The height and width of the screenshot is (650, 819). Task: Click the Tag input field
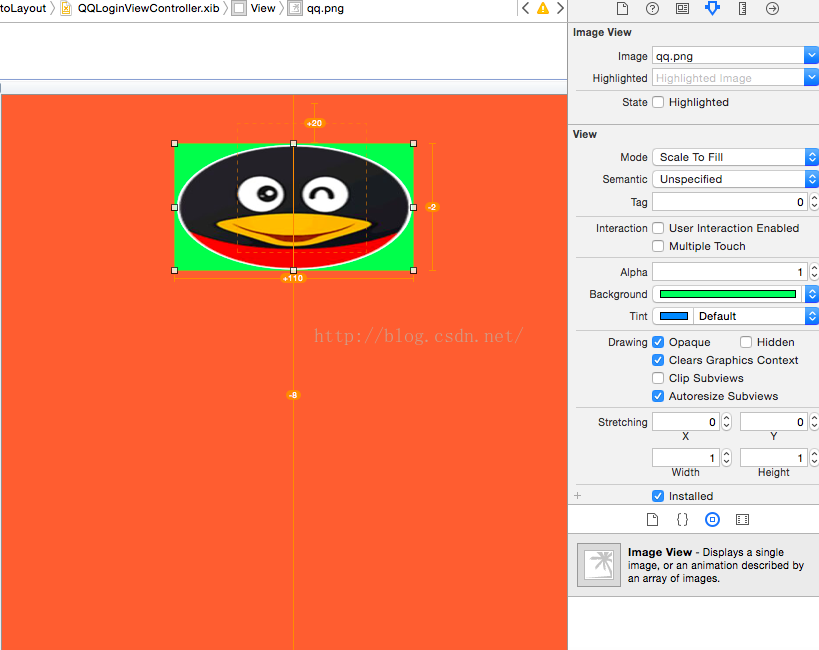pos(730,202)
